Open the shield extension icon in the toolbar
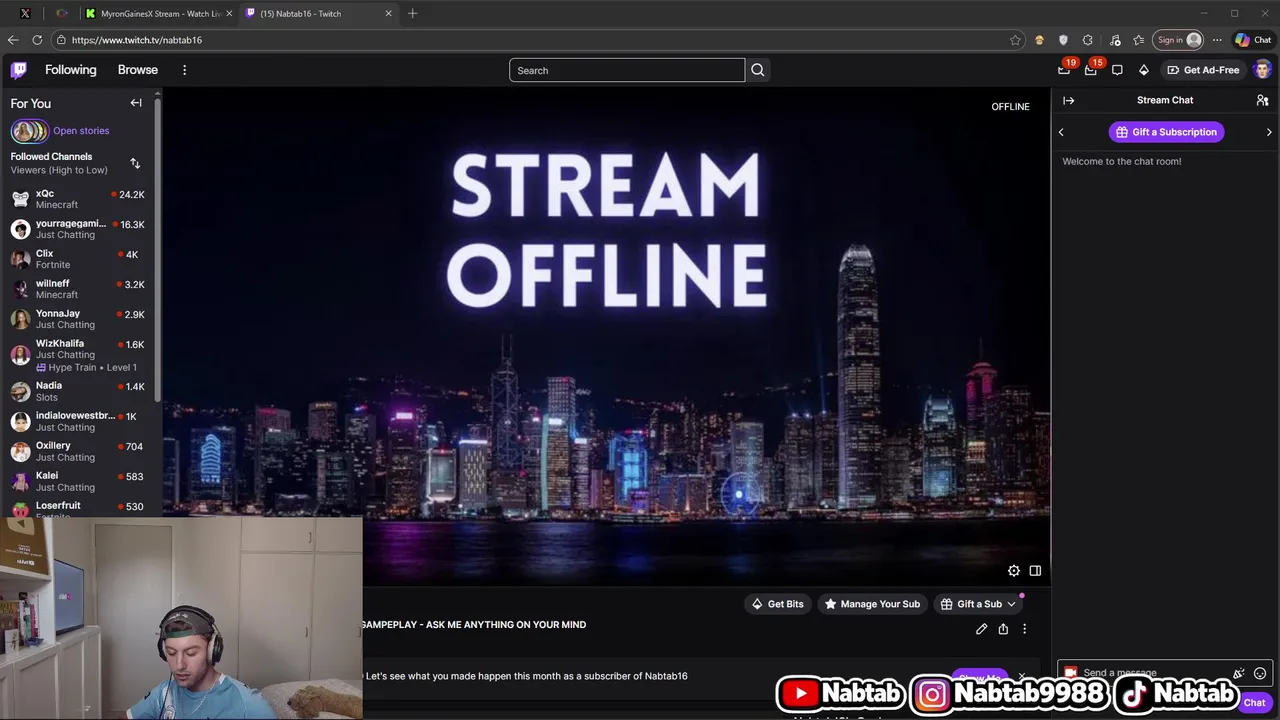1280x720 pixels. pos(1063,40)
